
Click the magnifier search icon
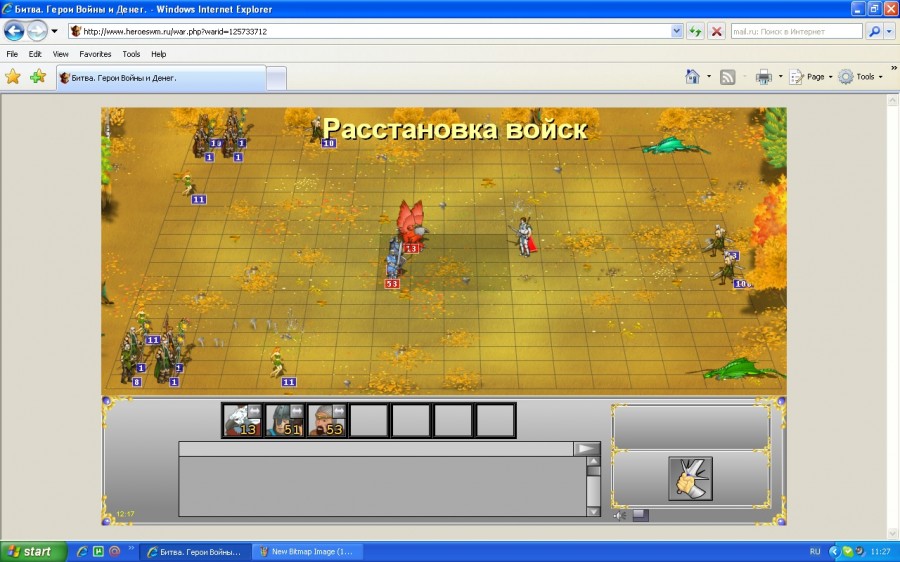tap(874, 32)
